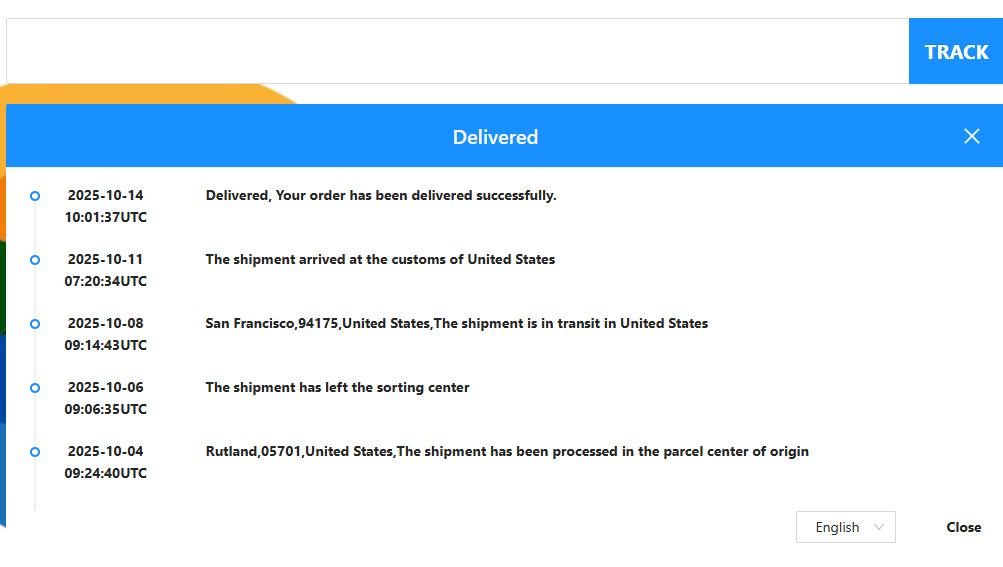Open the English language dropdown
This screenshot has height=567, width=1003.
click(845, 527)
